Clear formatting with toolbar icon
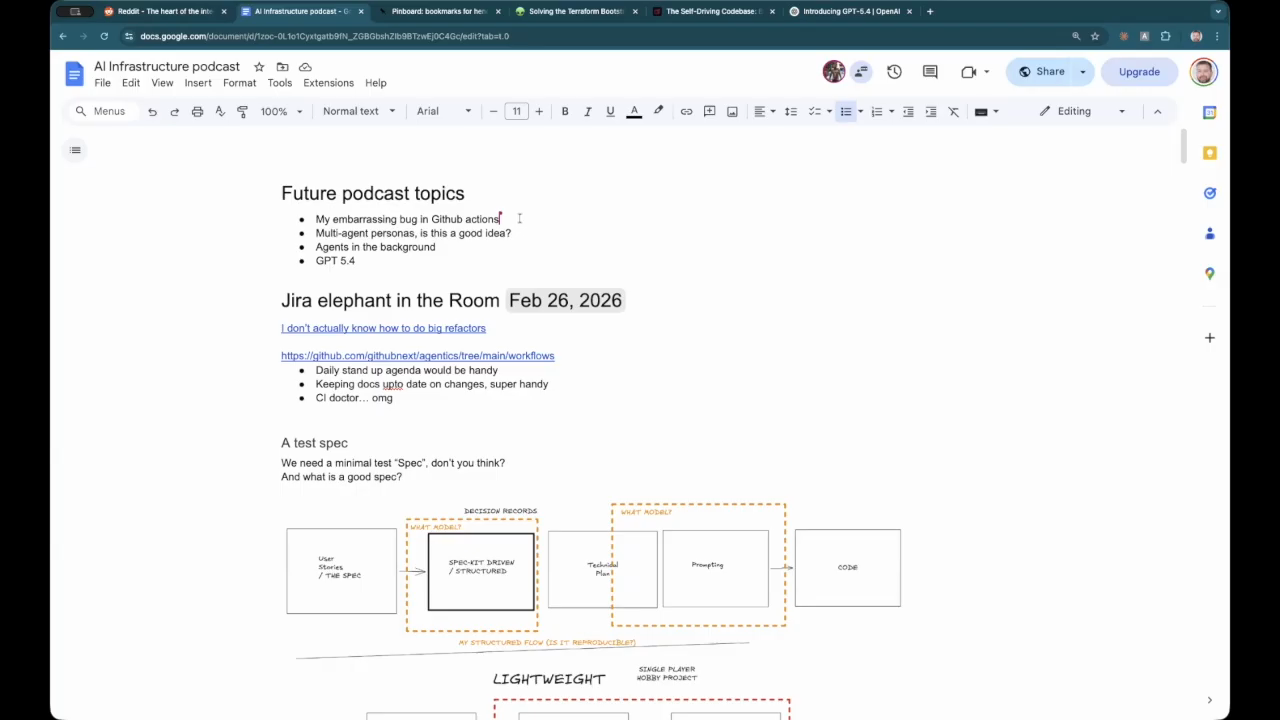Screen dimensions: 1280x720 [953, 111]
